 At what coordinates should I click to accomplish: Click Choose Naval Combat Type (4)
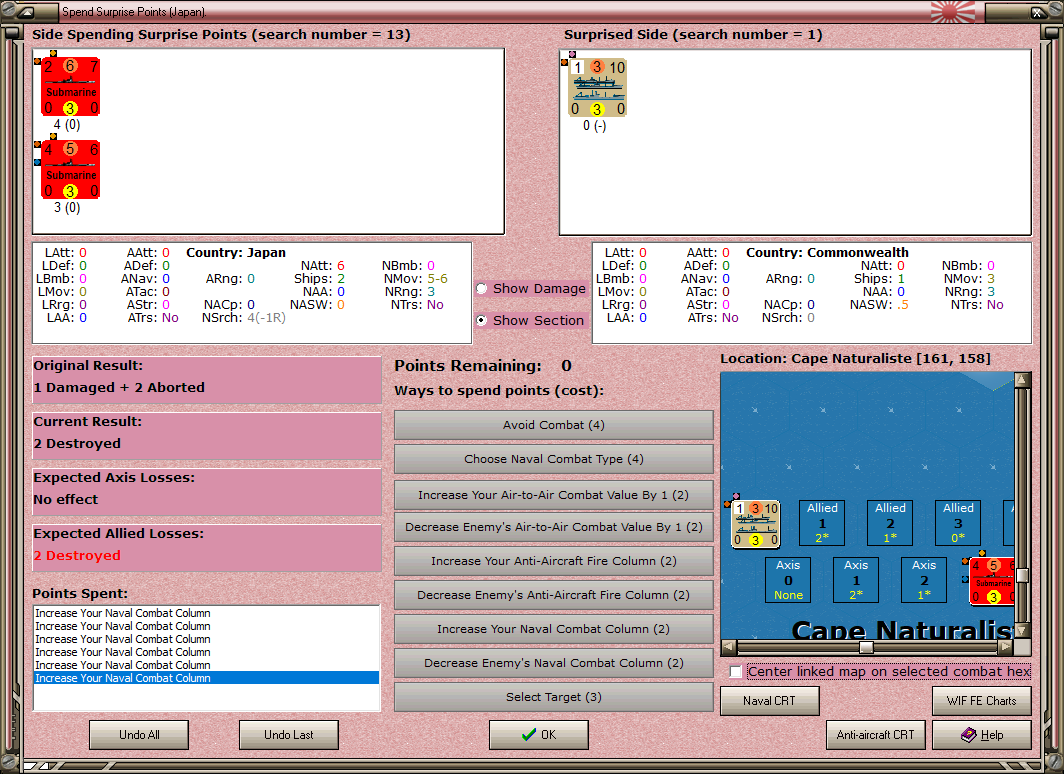(x=554, y=459)
